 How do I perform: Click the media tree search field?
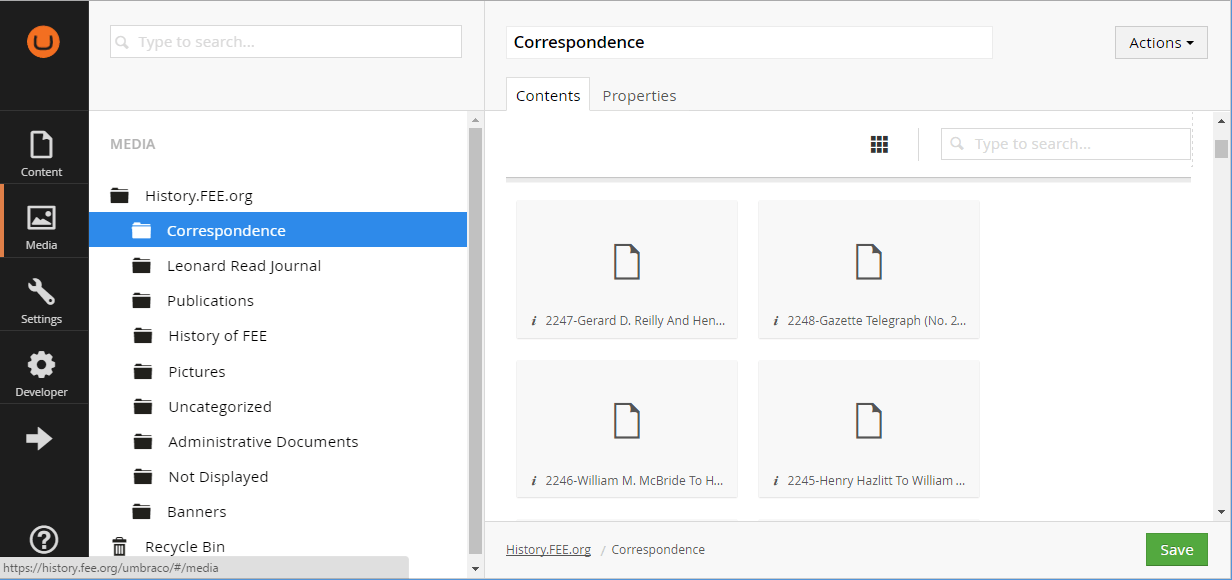[x=286, y=42]
